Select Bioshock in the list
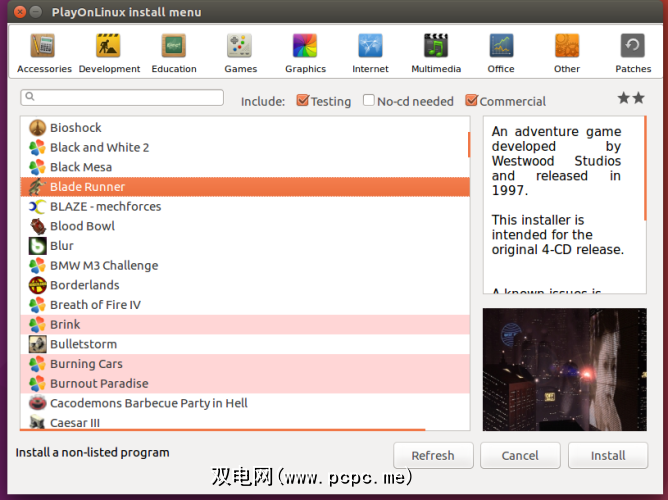 (x=245, y=127)
